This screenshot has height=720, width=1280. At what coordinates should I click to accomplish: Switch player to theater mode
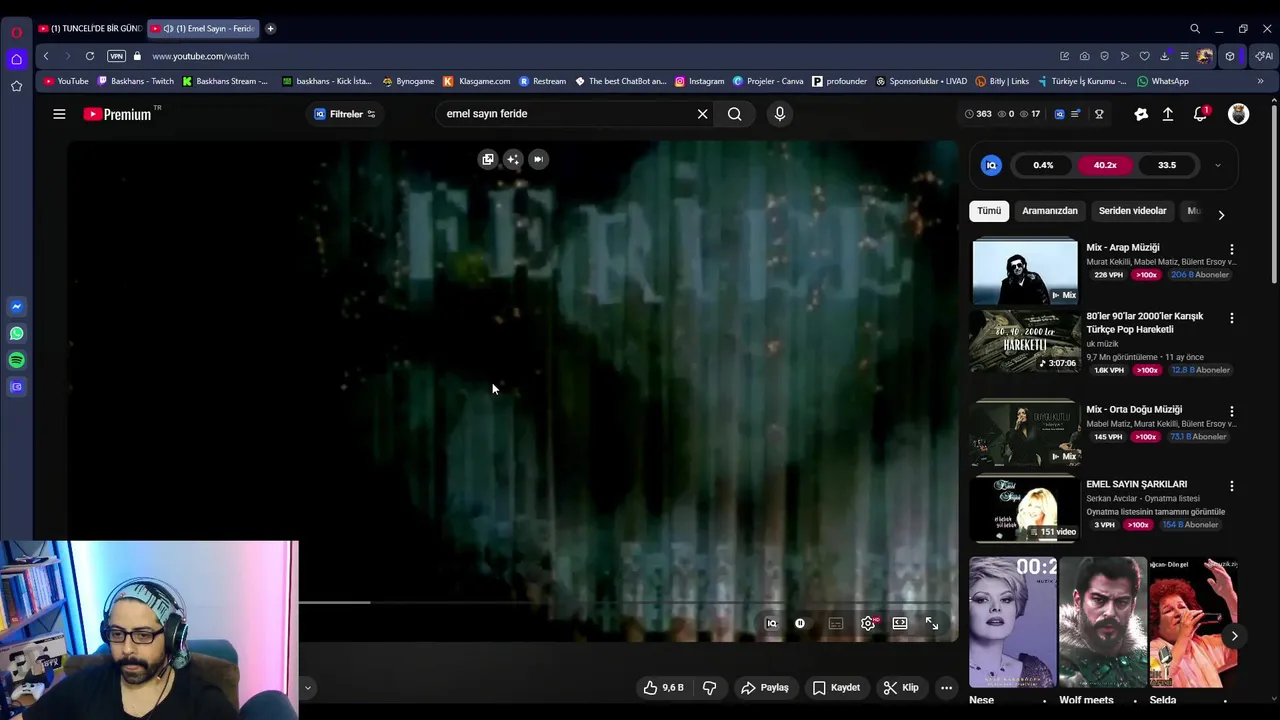[x=900, y=623]
